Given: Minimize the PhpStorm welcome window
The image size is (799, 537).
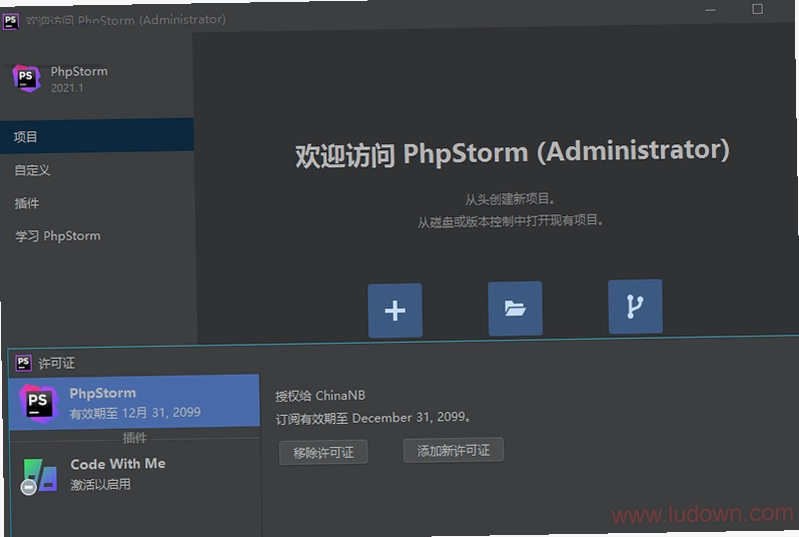Looking at the screenshot, I should [710, 10].
